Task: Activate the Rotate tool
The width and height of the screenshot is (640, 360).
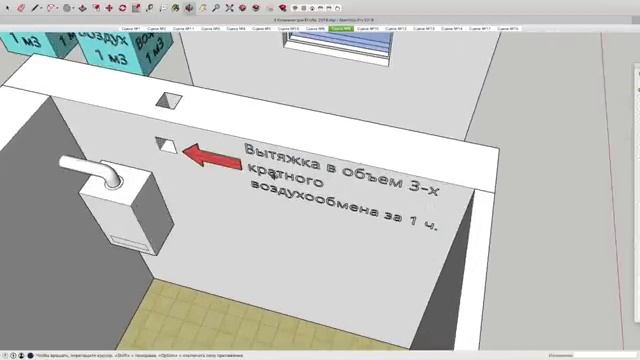Action: click(x=122, y=8)
